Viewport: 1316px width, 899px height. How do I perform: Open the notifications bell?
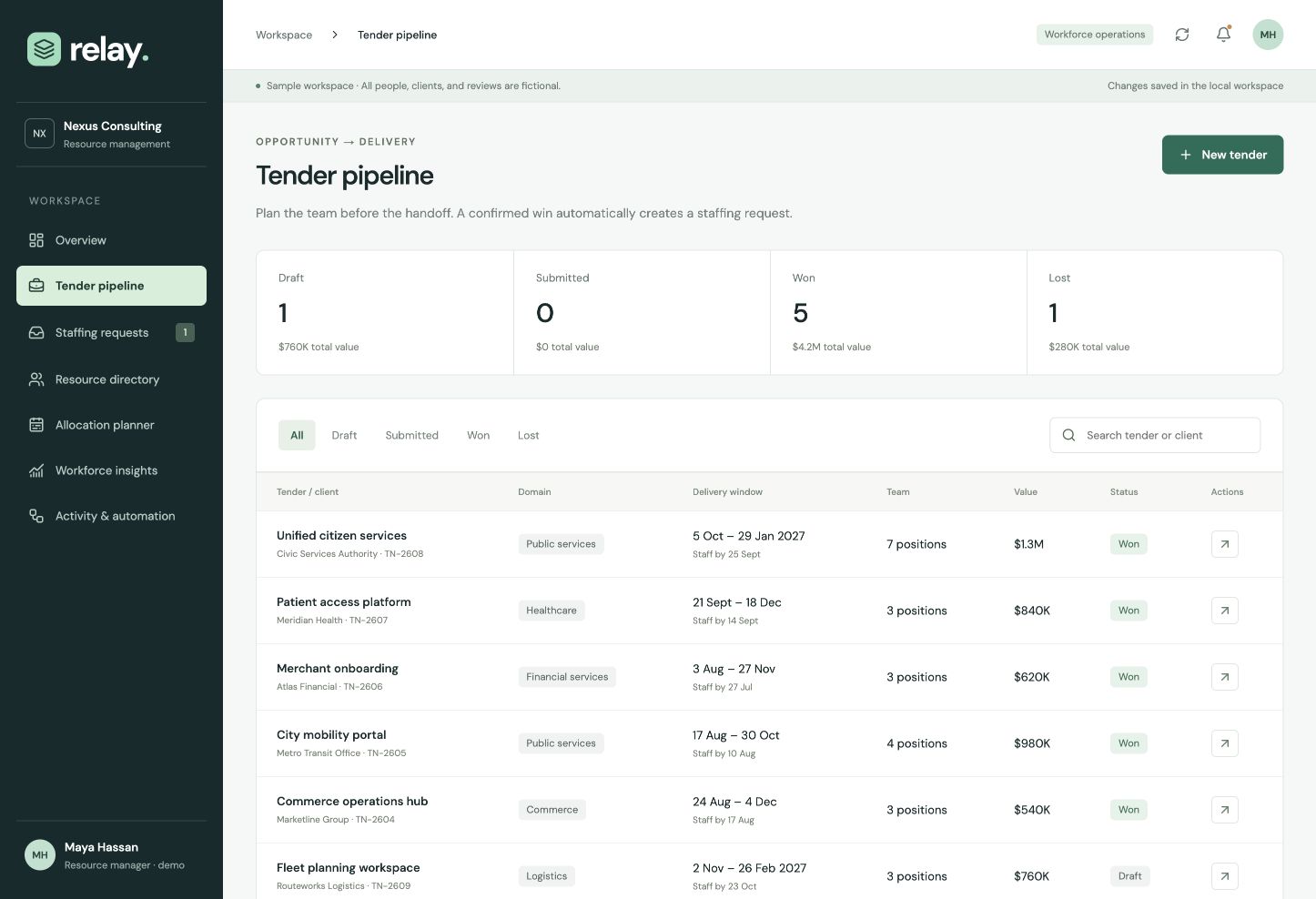click(1223, 35)
